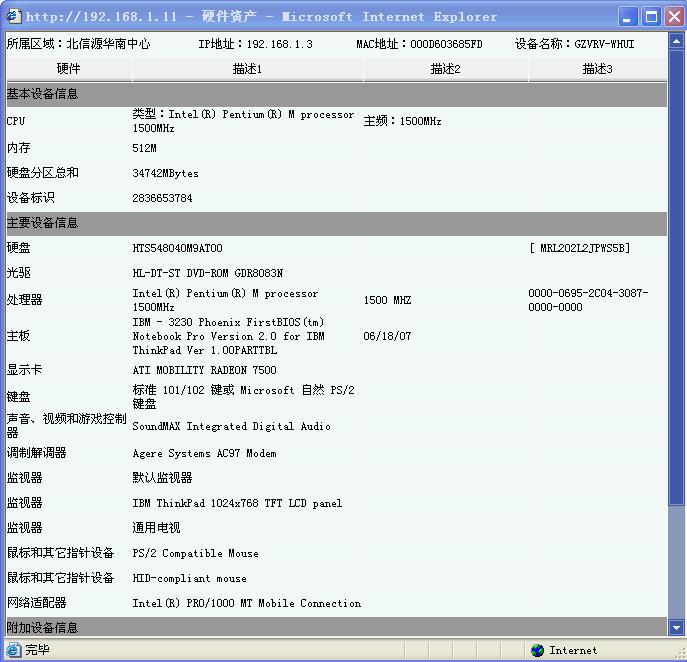Click the Agere Systems AC97 Modem value
This screenshot has height=662, width=687.
pos(205,453)
